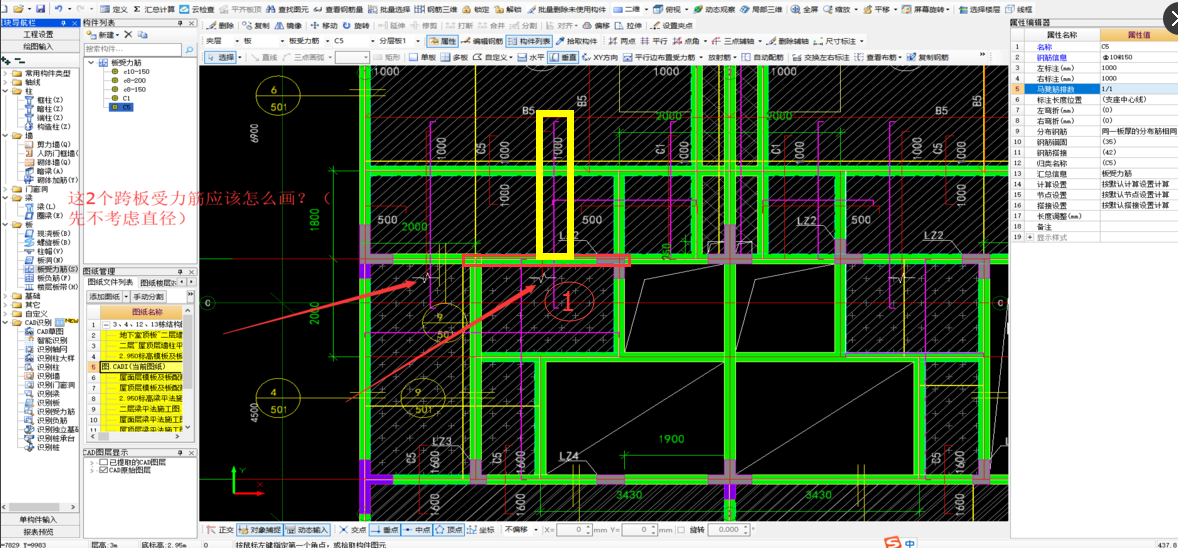This screenshot has width=1178, height=548.
Task: Toggle 水平 horizontal direction
Action: [531, 56]
